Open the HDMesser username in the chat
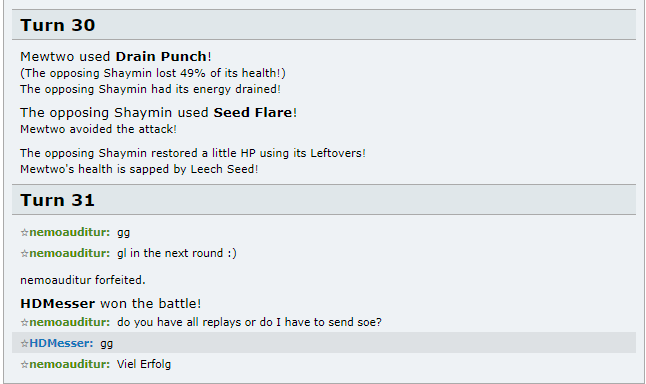Image resolution: width=646 pixels, height=384 pixels. 61,343
